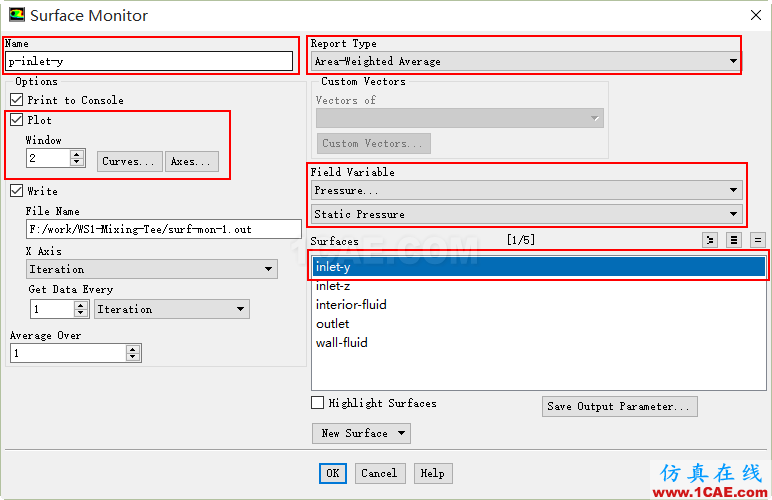Click the File Name path field
The width and height of the screenshot is (772, 500).
pos(163,229)
